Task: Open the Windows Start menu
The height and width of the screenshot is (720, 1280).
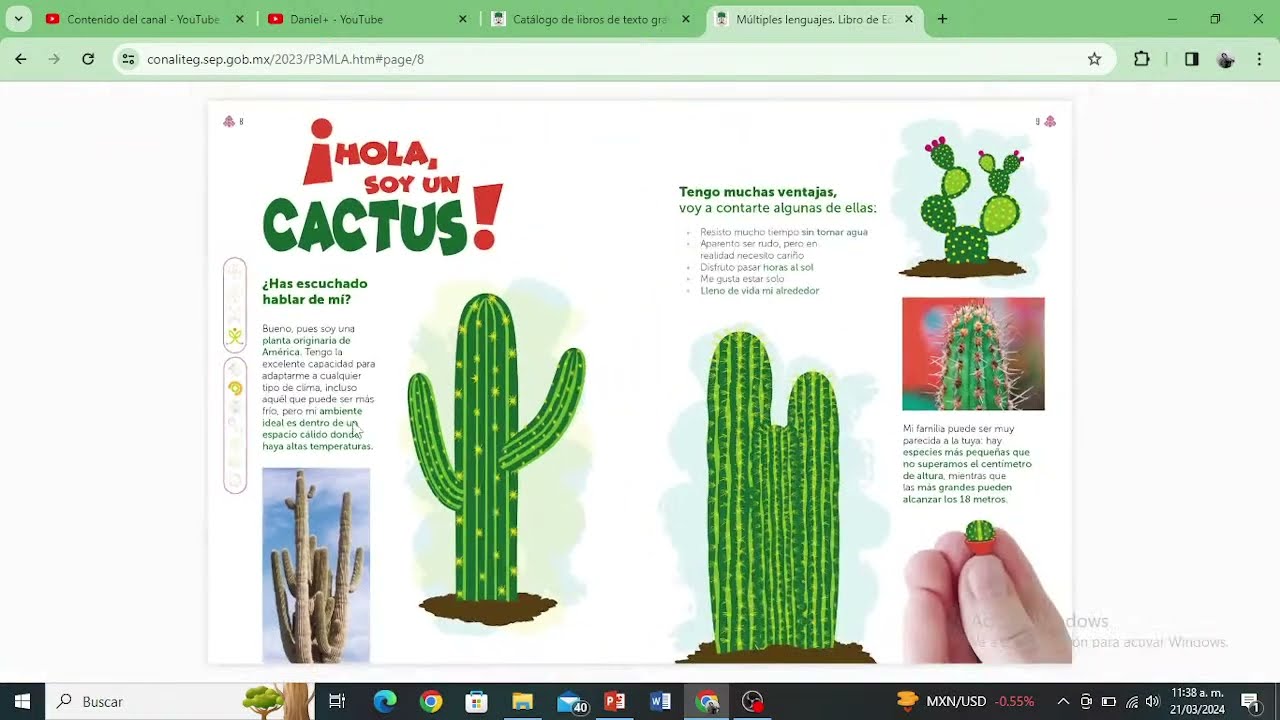Action: click(x=22, y=701)
